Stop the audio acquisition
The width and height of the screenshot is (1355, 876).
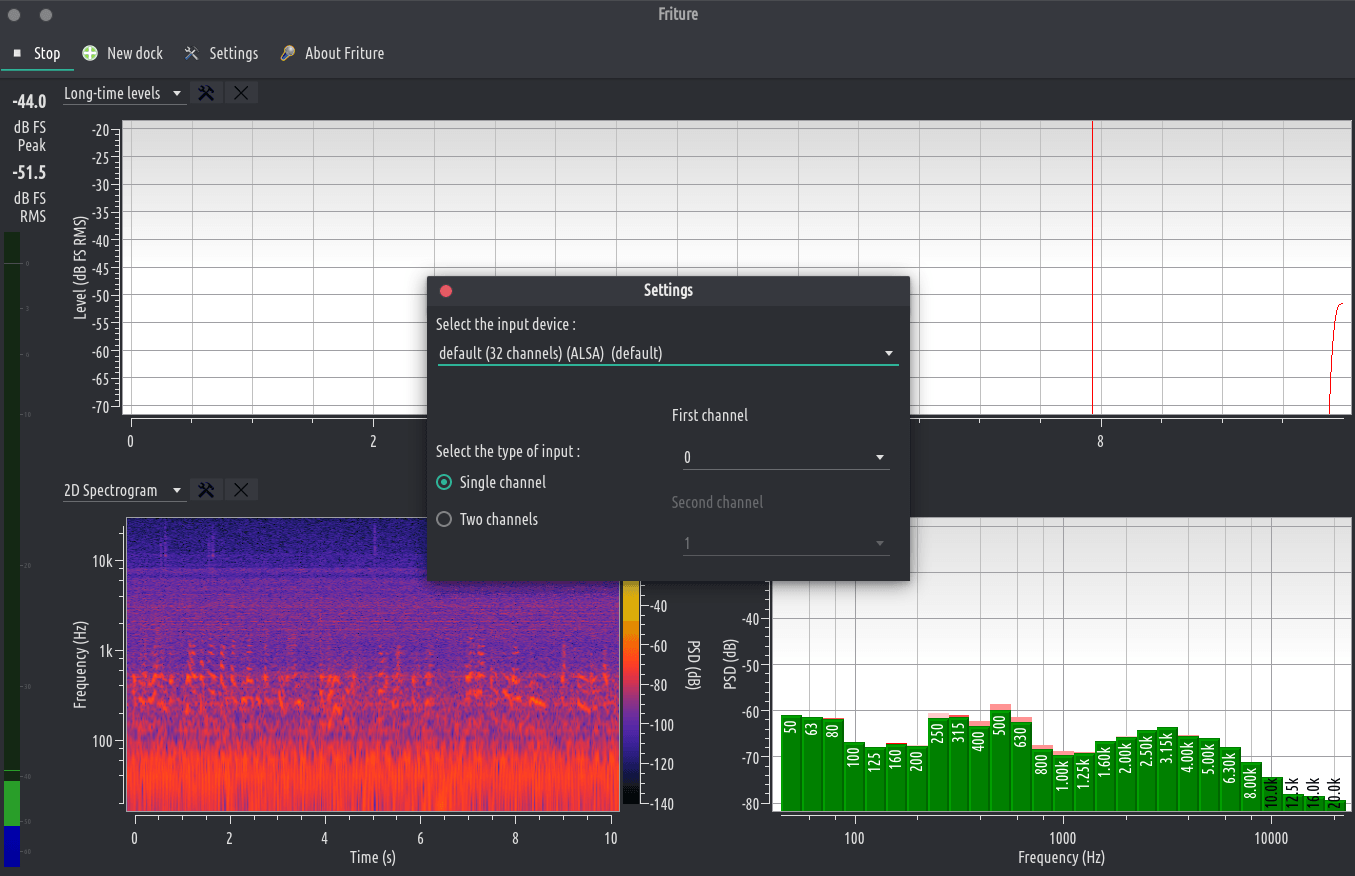pyautogui.click(x=37, y=53)
